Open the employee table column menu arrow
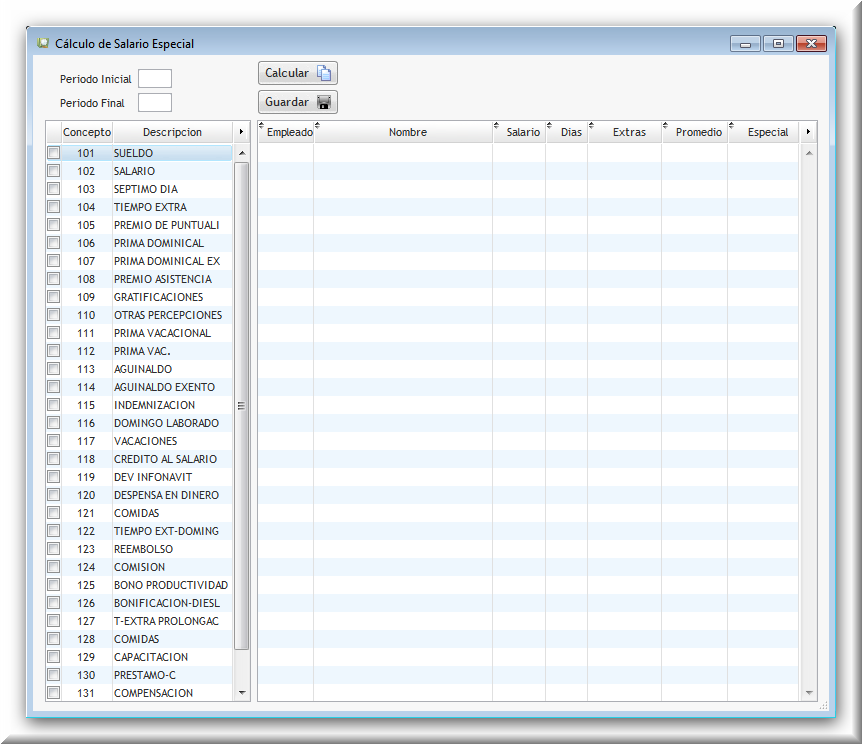 808,132
